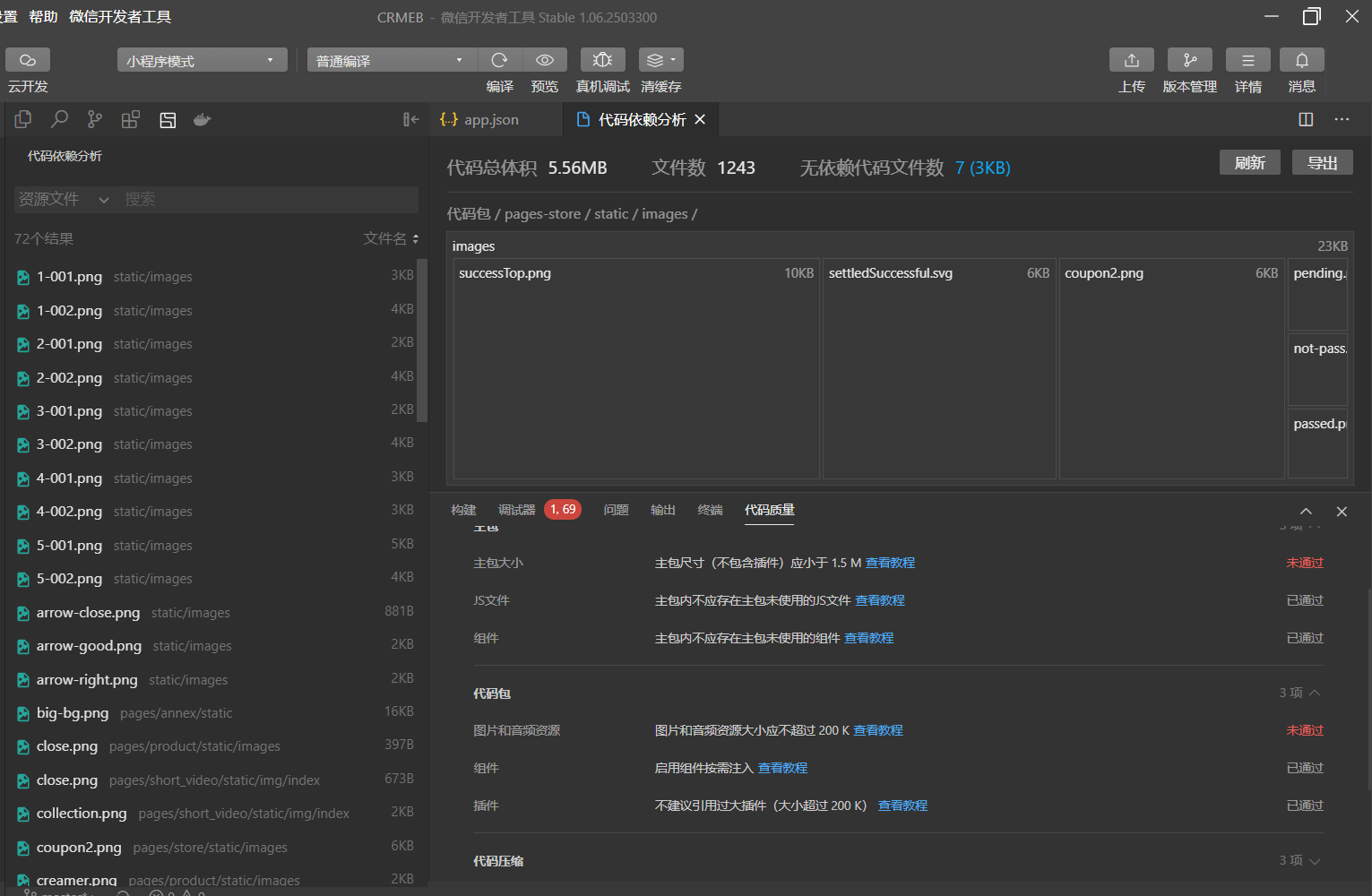Open the 构建 panel tab
1372x896 pixels.
tap(463, 510)
